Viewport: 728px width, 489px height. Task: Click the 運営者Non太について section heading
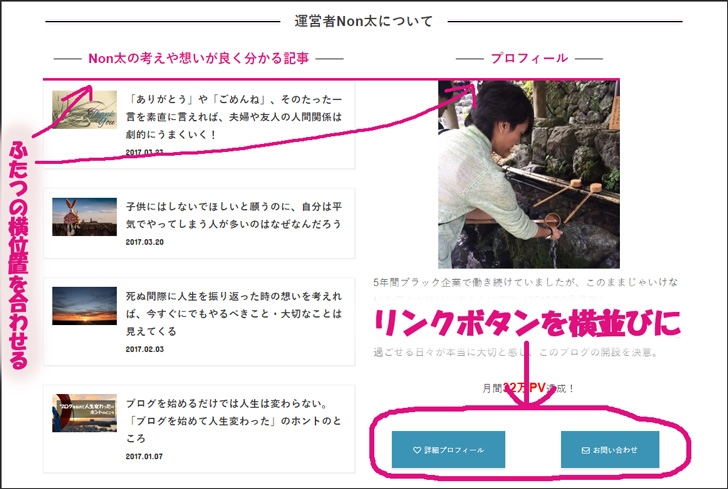[364, 20]
